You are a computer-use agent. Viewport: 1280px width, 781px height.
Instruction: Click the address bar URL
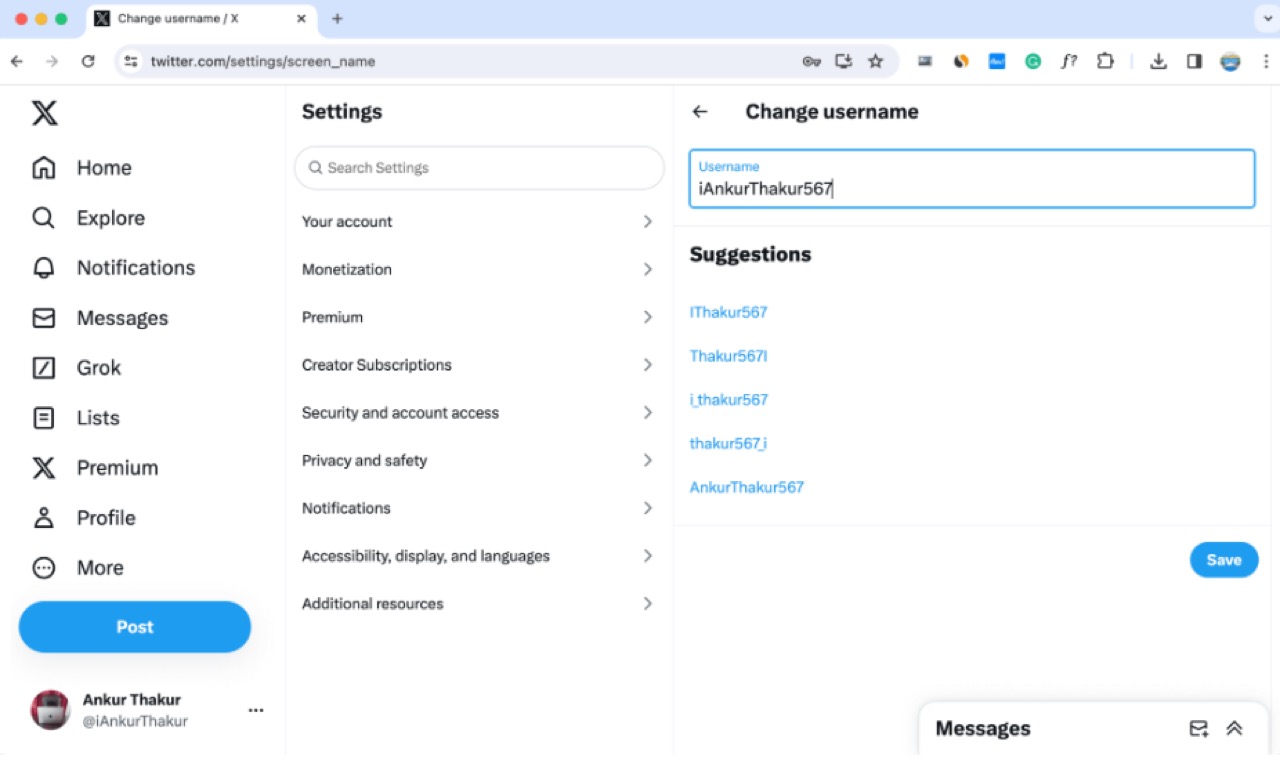[263, 61]
